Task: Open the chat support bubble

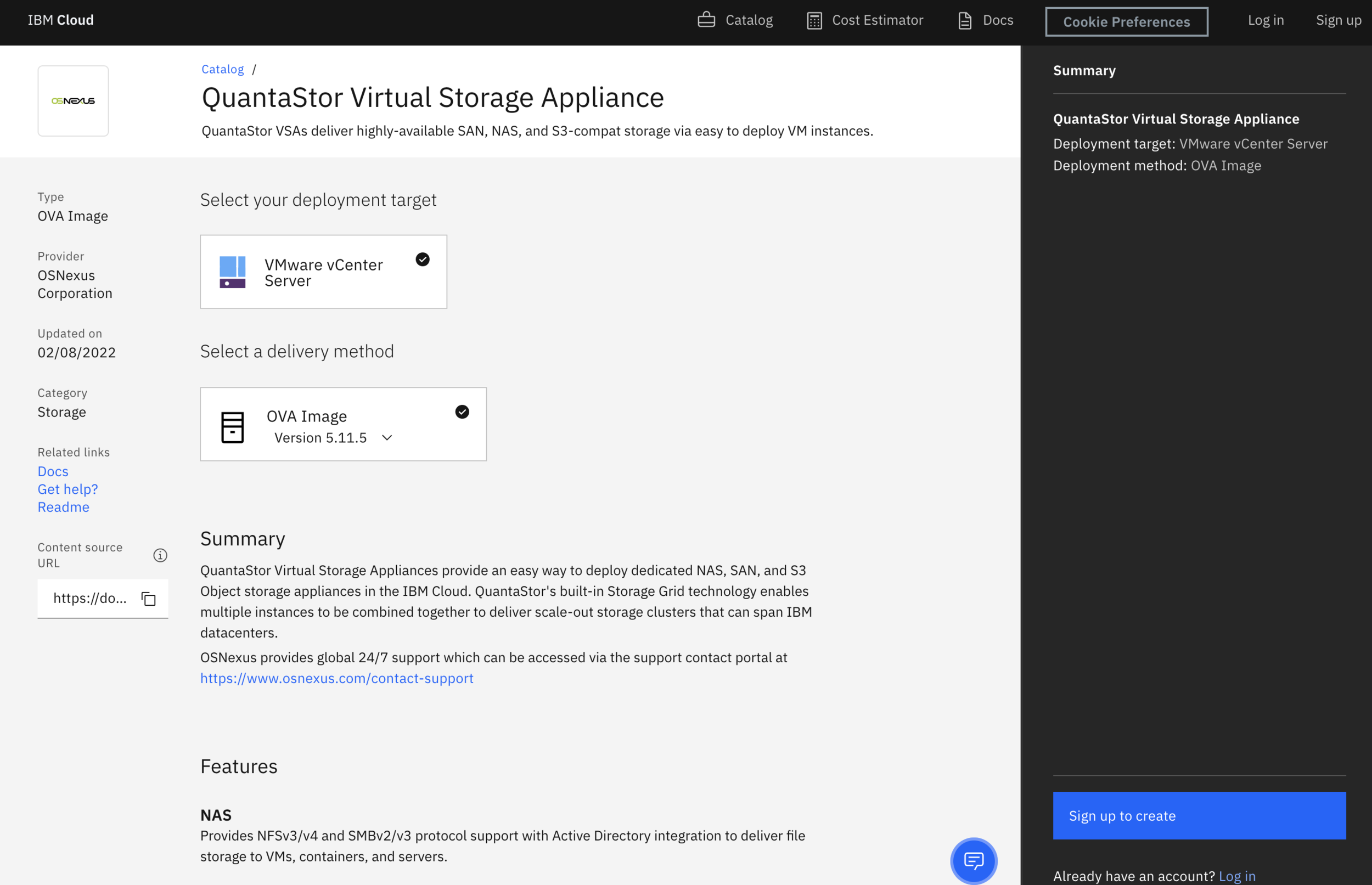Action: (x=973, y=860)
